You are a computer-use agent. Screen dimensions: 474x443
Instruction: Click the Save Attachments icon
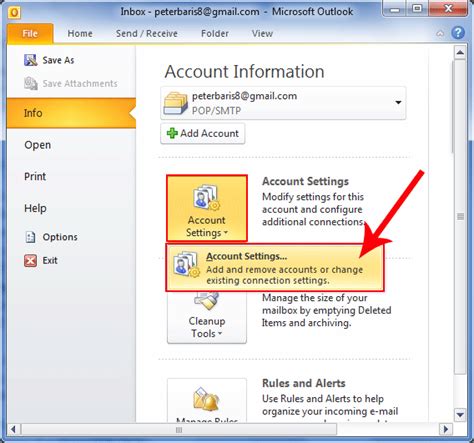coord(31,83)
